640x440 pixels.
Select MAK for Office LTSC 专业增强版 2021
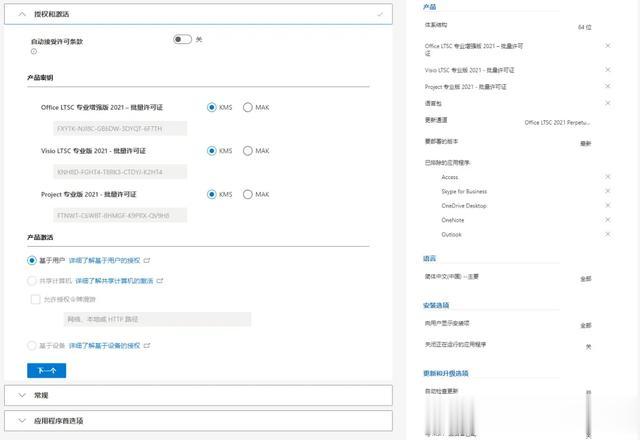click(247, 107)
